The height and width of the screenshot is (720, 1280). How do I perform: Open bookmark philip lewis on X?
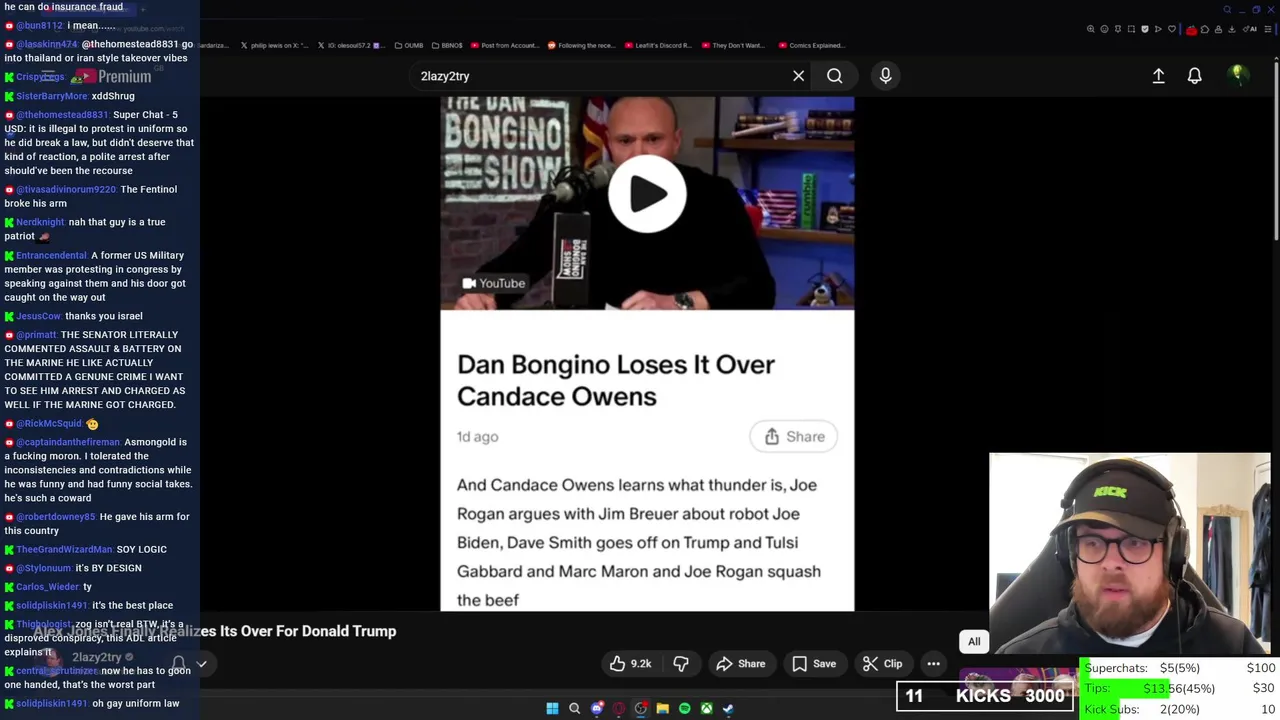[274, 45]
